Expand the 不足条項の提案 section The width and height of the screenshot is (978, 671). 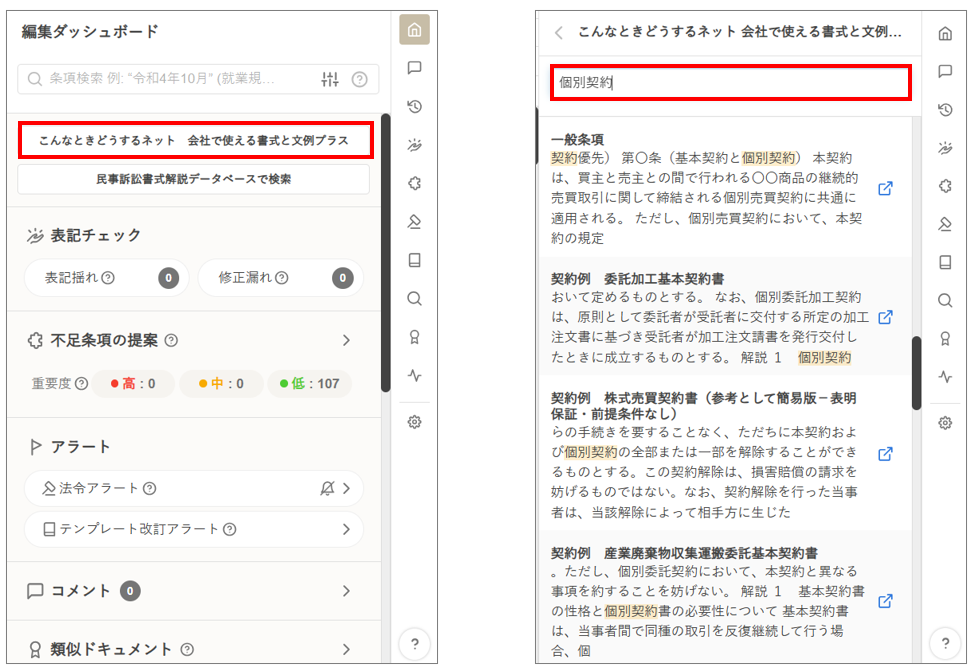point(346,340)
